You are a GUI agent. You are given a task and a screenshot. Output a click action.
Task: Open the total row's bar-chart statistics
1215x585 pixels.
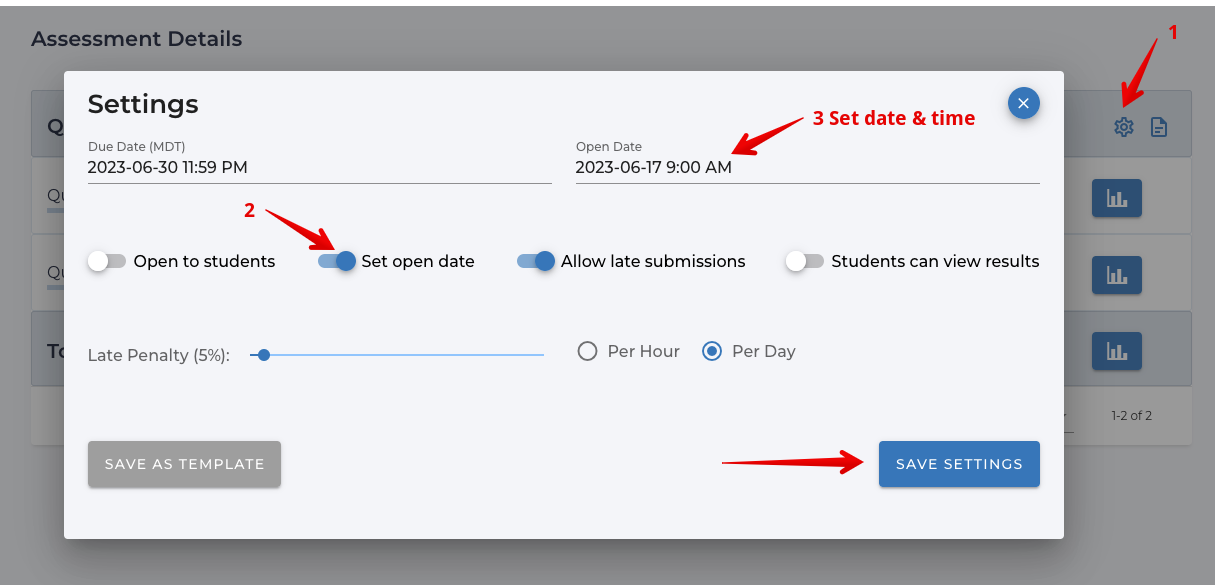point(1116,351)
